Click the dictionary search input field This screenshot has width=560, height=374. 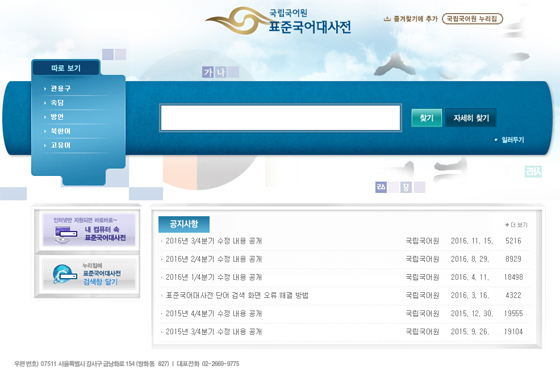point(280,118)
